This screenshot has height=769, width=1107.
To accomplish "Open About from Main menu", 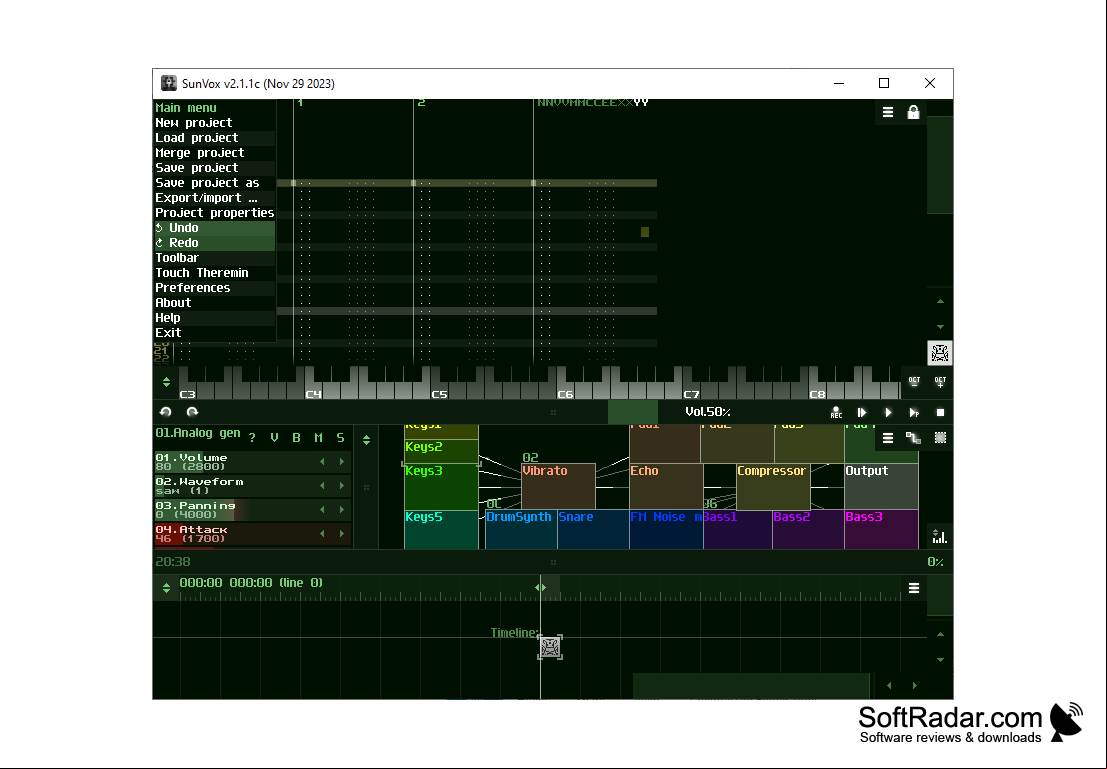I will coord(215,303).
